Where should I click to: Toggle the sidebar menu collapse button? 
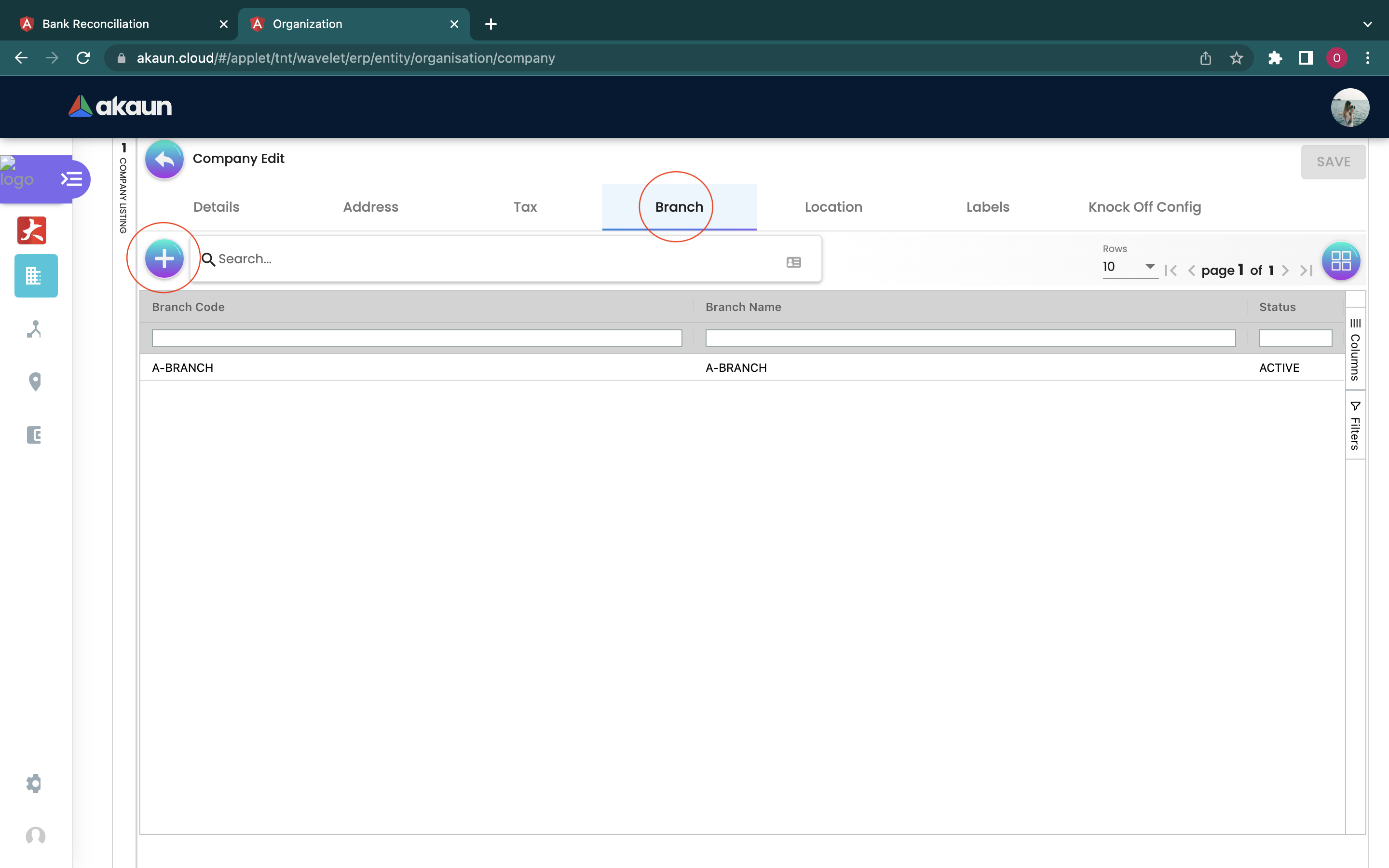[72, 180]
